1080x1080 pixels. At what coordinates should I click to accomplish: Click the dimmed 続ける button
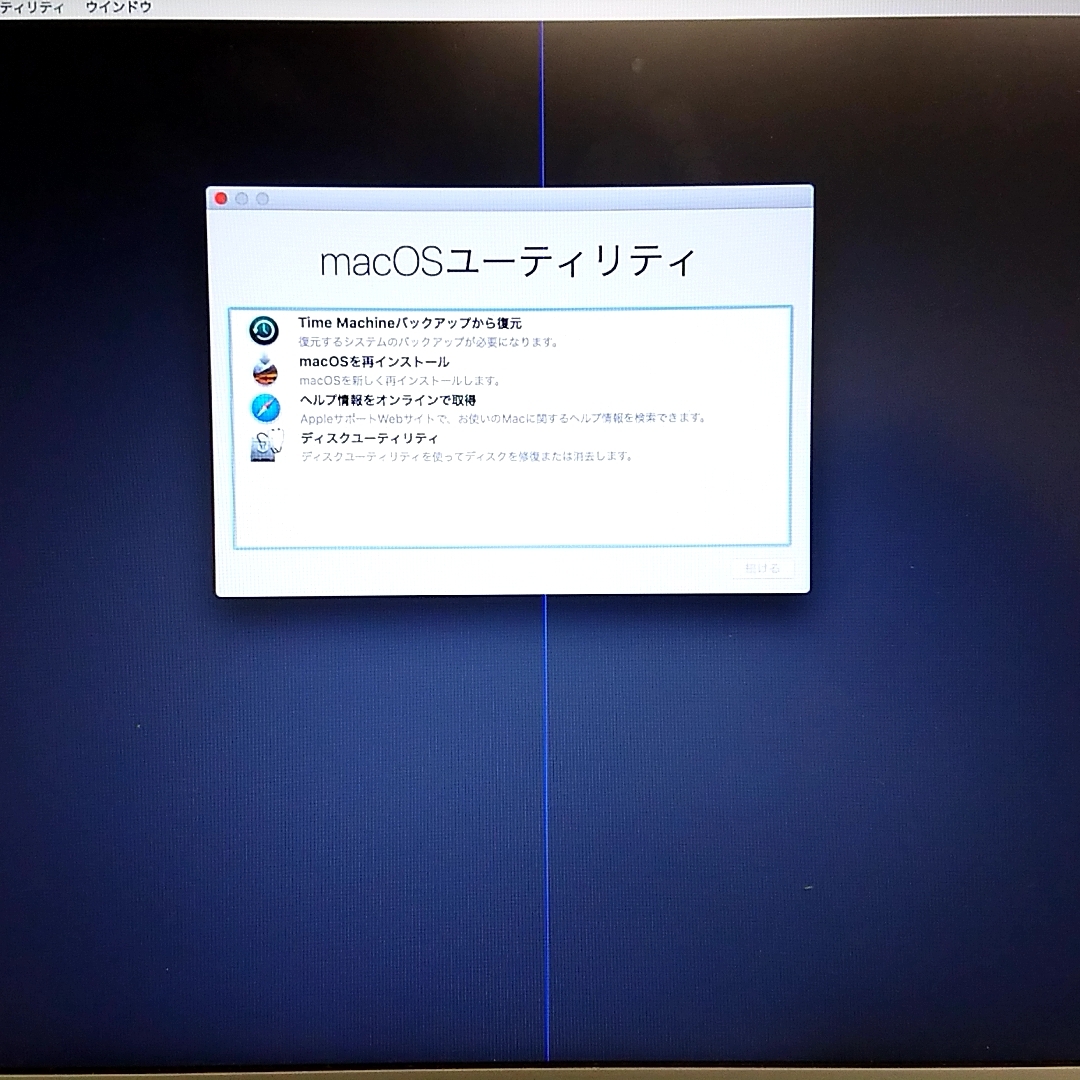762,568
